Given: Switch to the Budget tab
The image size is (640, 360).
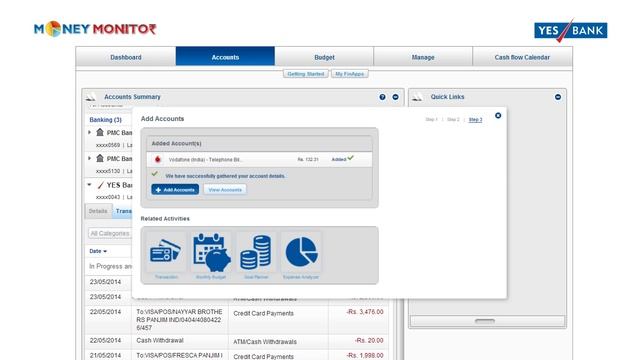Looking at the screenshot, I should point(324,57).
